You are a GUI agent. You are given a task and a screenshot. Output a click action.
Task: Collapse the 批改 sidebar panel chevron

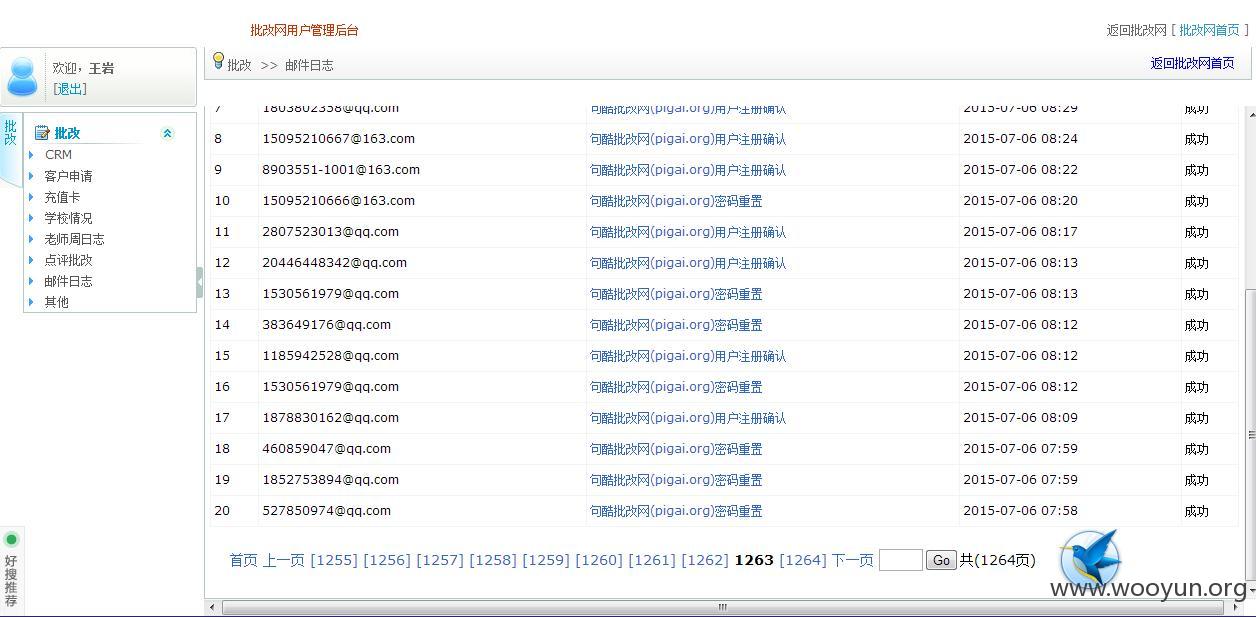[167, 133]
